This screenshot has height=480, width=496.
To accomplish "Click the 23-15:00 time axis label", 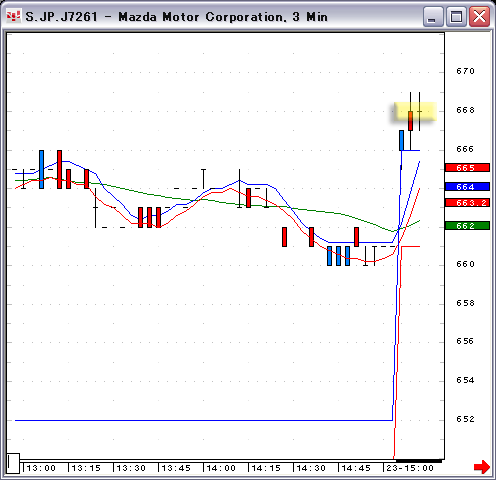I will [x=410, y=468].
